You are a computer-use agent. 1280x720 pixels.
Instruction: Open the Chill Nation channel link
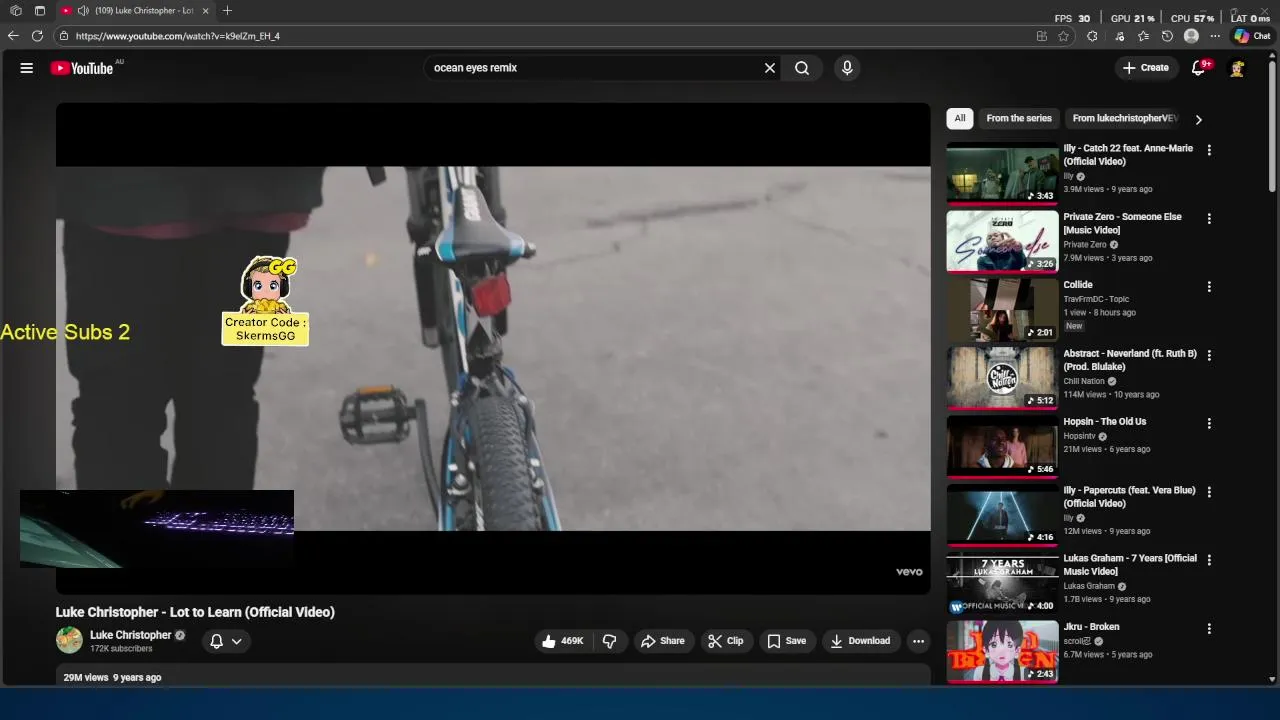click(x=1084, y=381)
